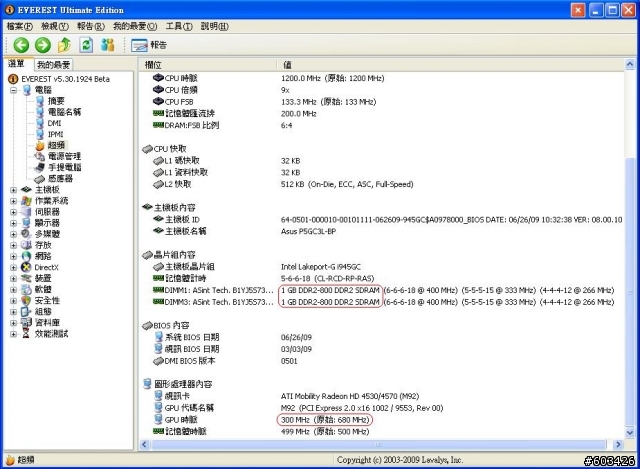Click the horizontal scrollbar right arrow

pos(618,445)
